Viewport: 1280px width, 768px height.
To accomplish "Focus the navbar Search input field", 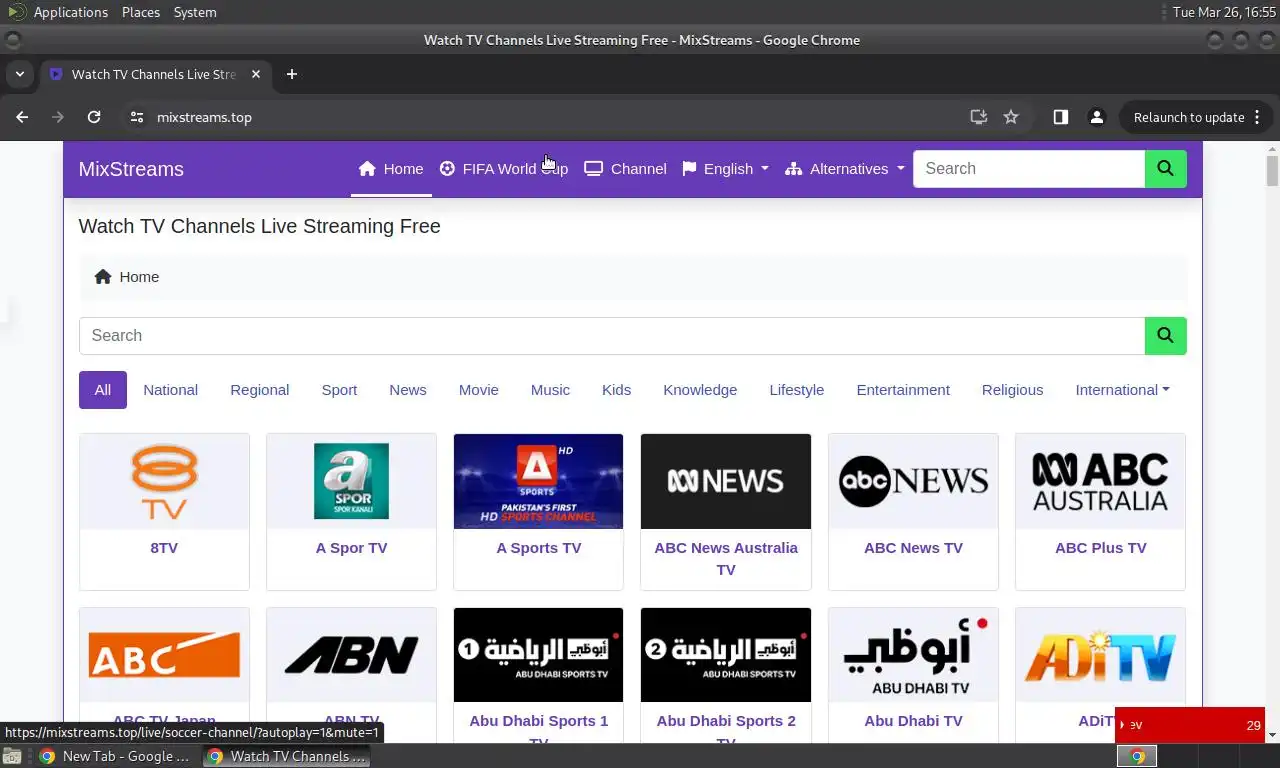I will [1029, 169].
